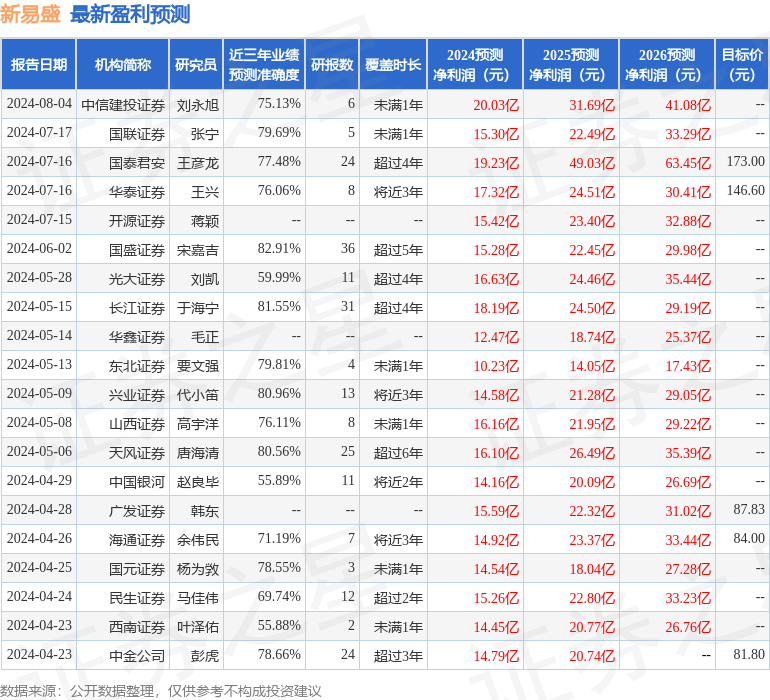This screenshot has width=770, height=700.
Task: Click the accuracy value 82.91%
Action: [x=279, y=248]
